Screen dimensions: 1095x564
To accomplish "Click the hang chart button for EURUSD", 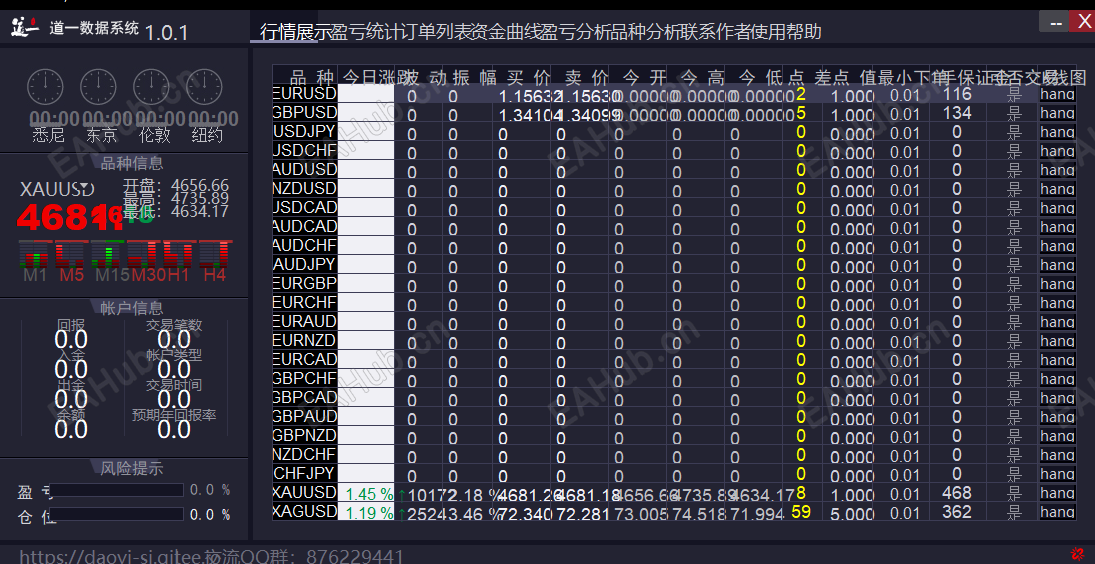I will coord(1057,94).
